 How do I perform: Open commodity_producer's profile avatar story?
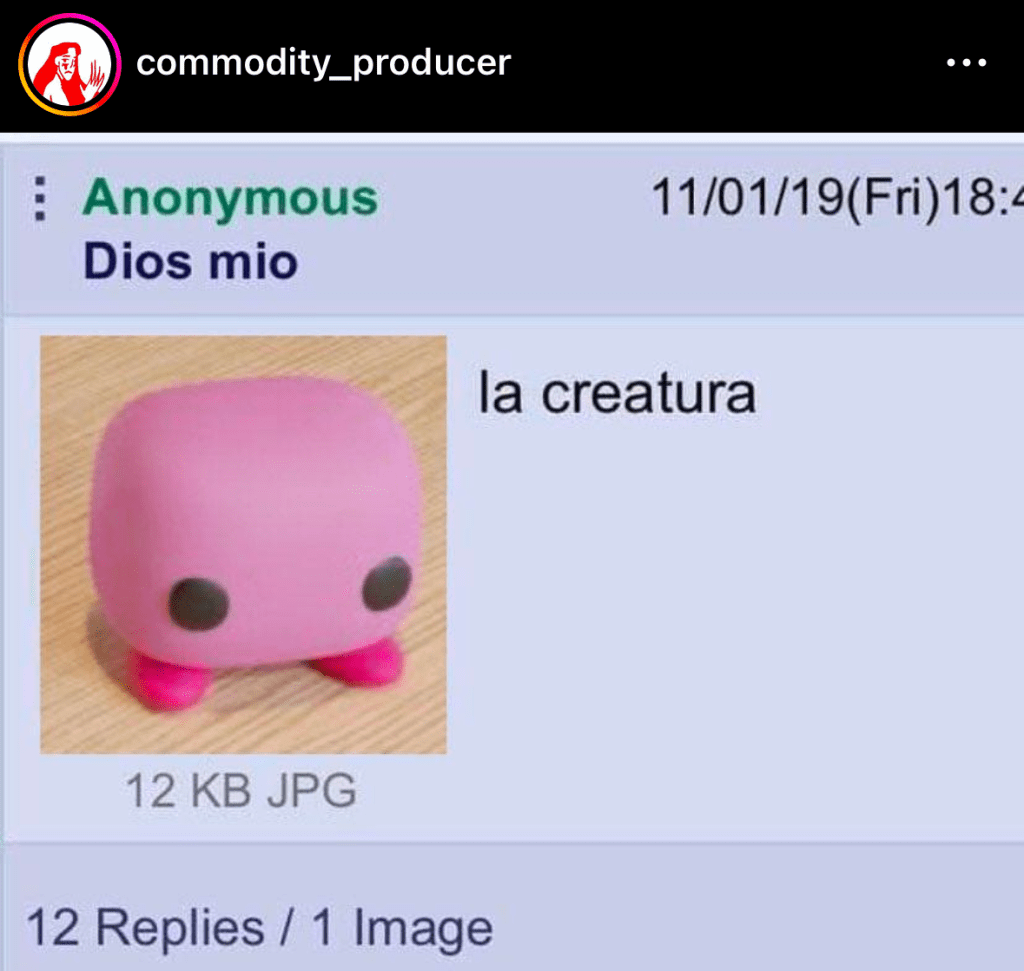click(x=69, y=65)
